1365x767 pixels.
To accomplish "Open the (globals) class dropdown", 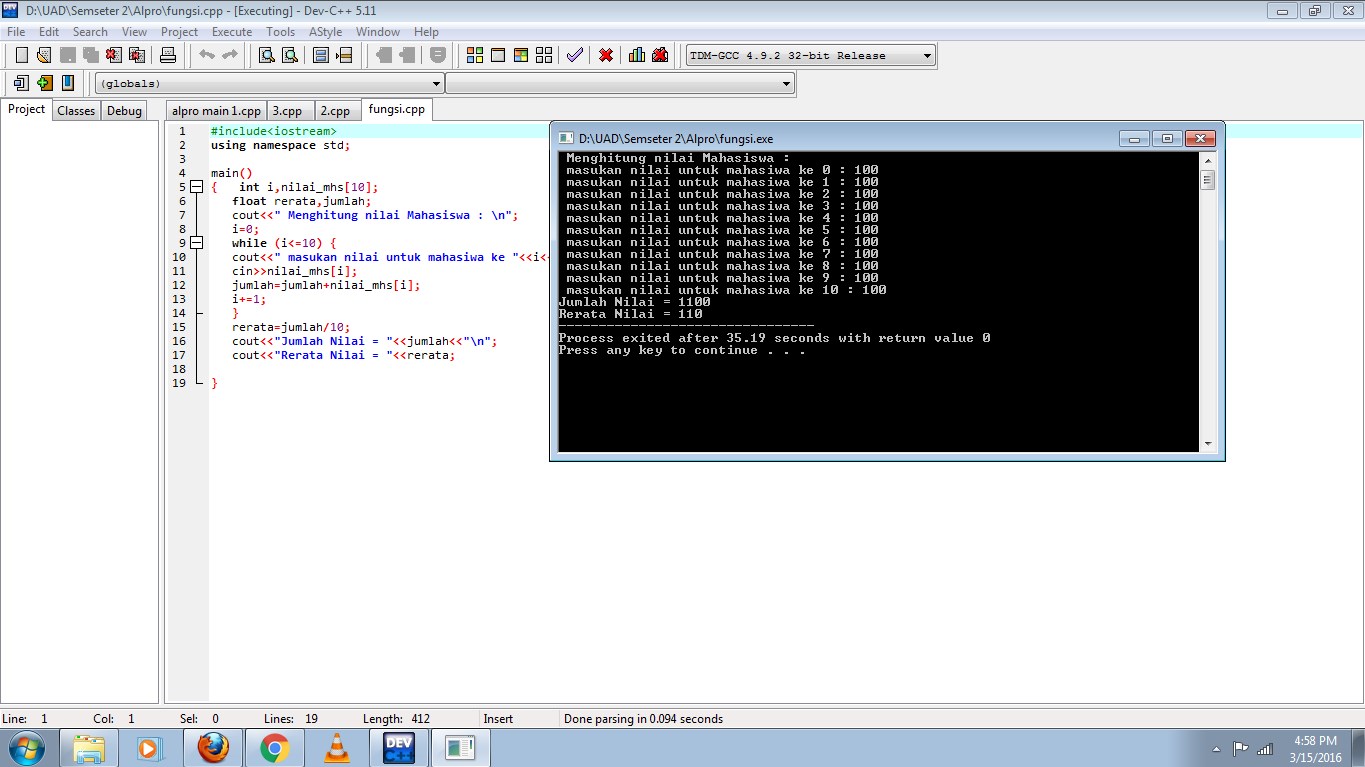I will point(269,84).
